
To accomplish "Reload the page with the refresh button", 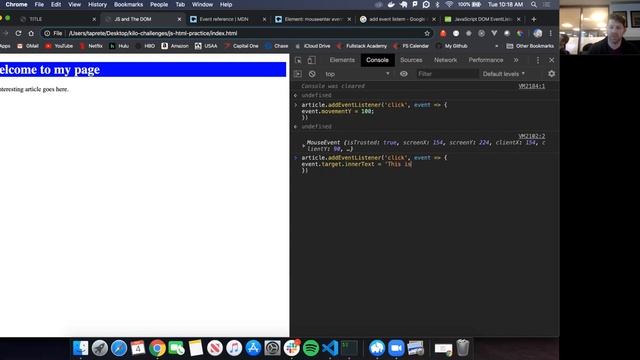I will (18, 33).
